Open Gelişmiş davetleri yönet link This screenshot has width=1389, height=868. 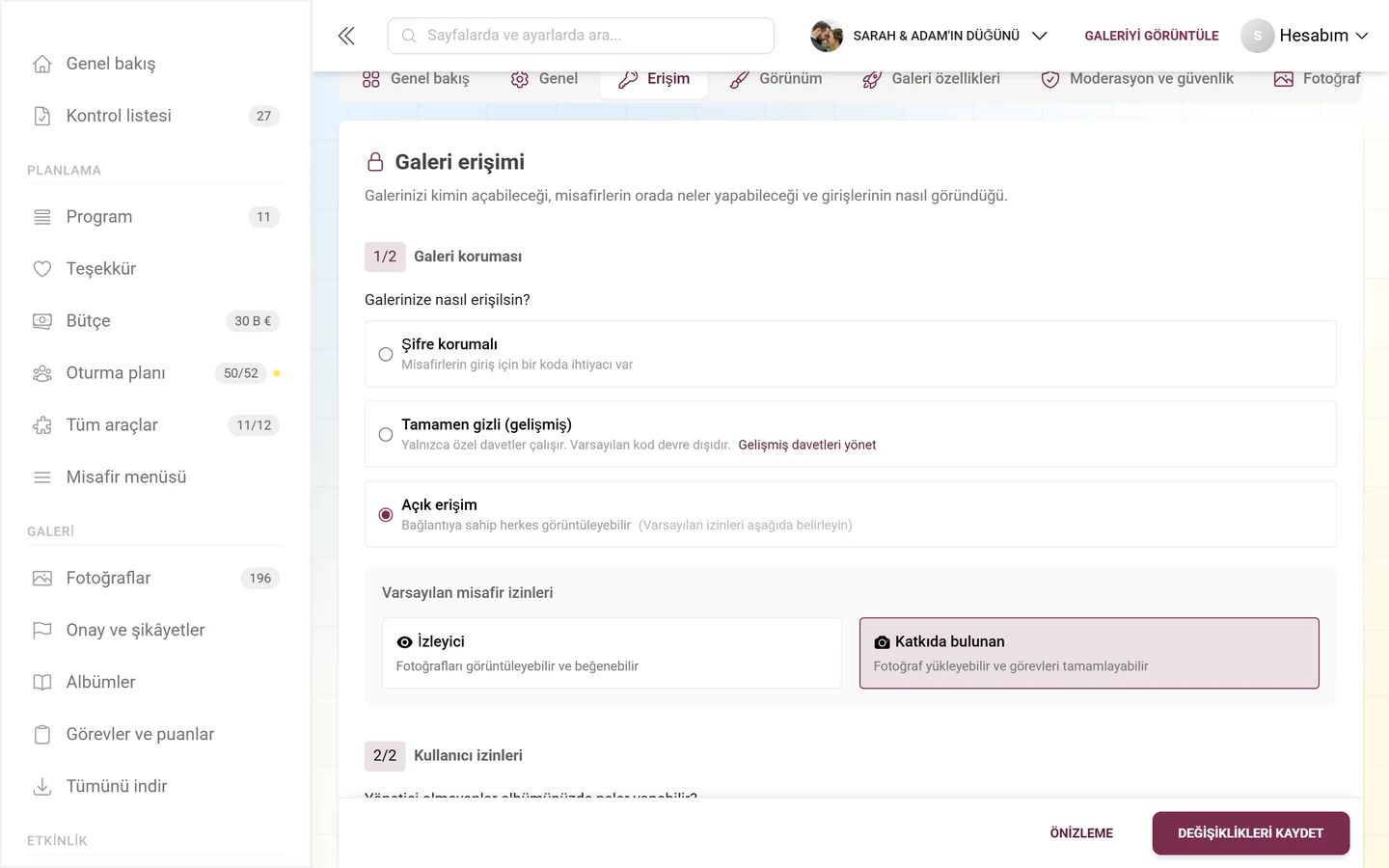807,445
